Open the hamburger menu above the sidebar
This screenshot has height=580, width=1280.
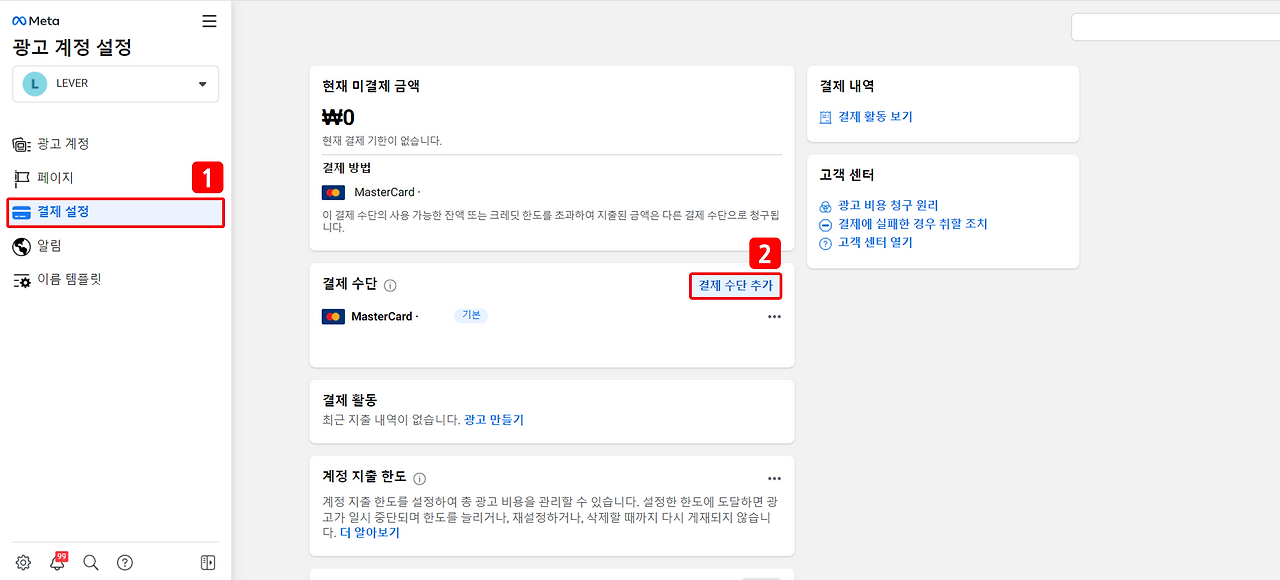209,20
